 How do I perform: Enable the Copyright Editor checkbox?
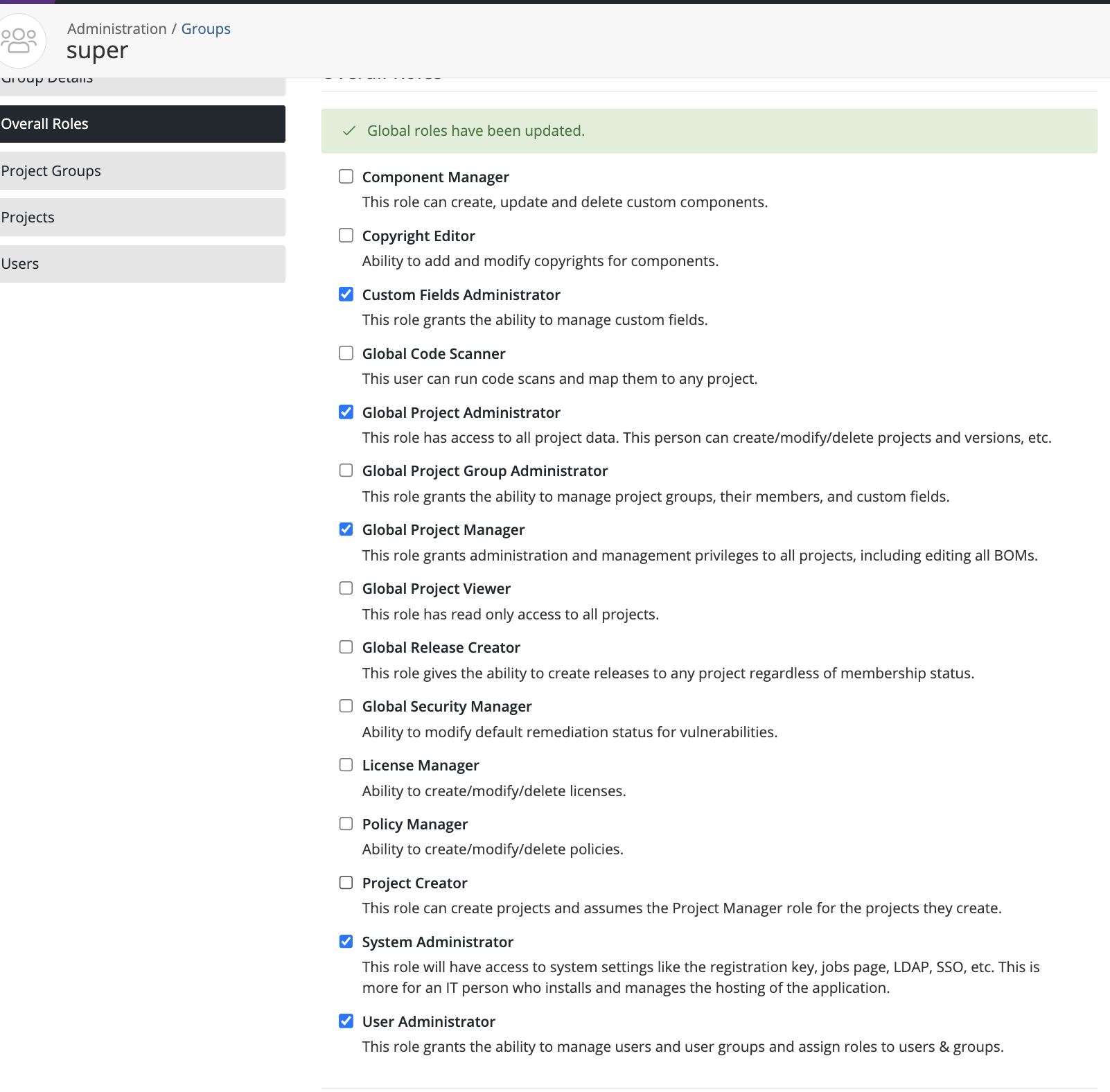346,235
